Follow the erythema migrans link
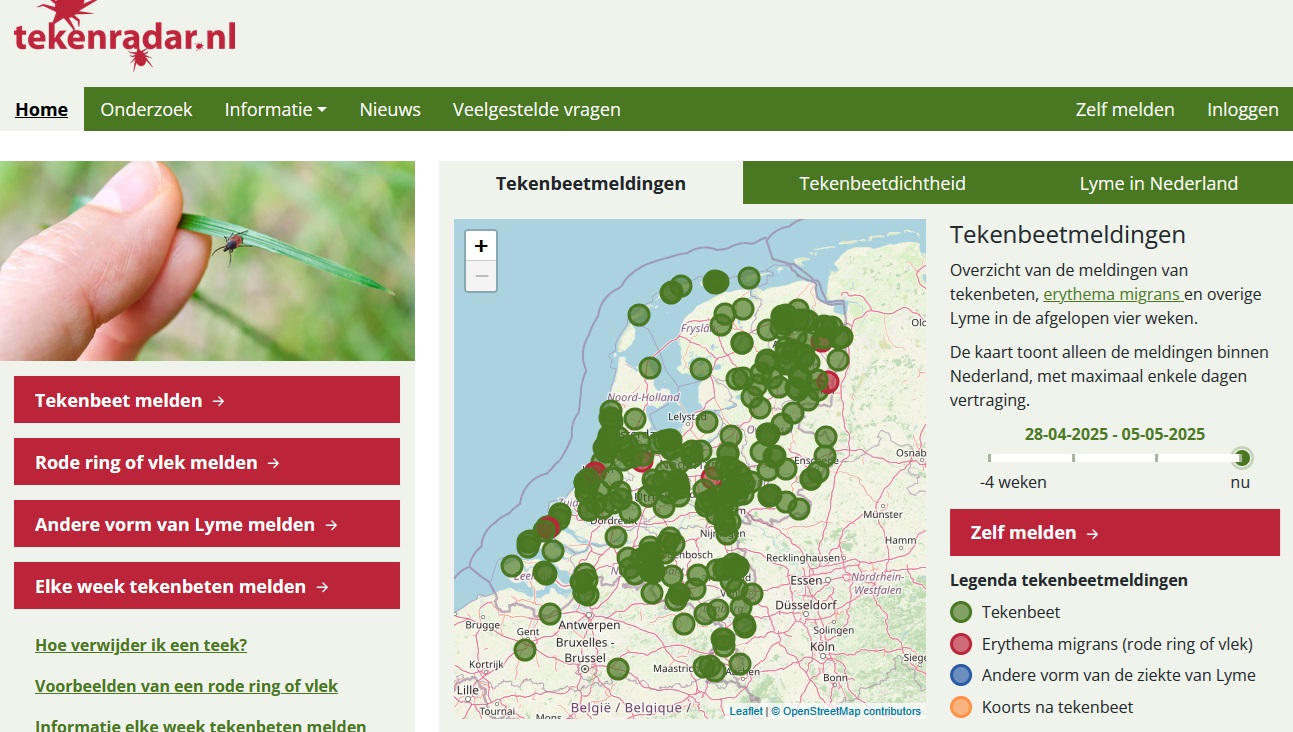 pyautogui.click(x=1112, y=295)
